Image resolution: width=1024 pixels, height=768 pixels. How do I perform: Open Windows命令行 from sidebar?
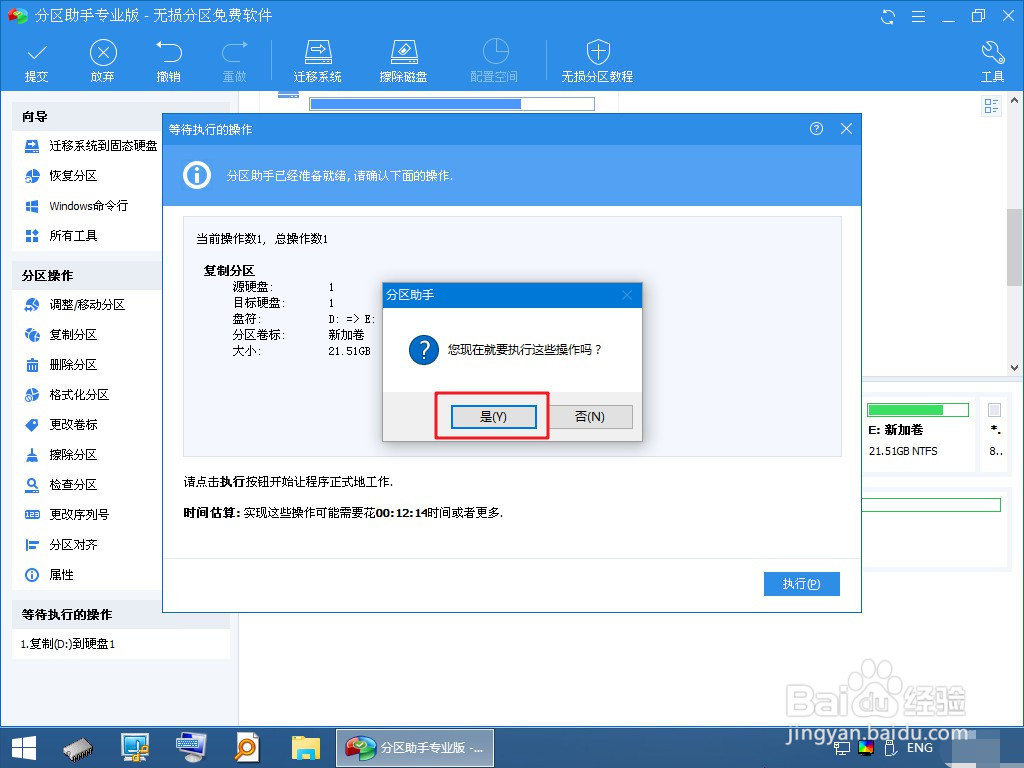[x=76, y=206]
